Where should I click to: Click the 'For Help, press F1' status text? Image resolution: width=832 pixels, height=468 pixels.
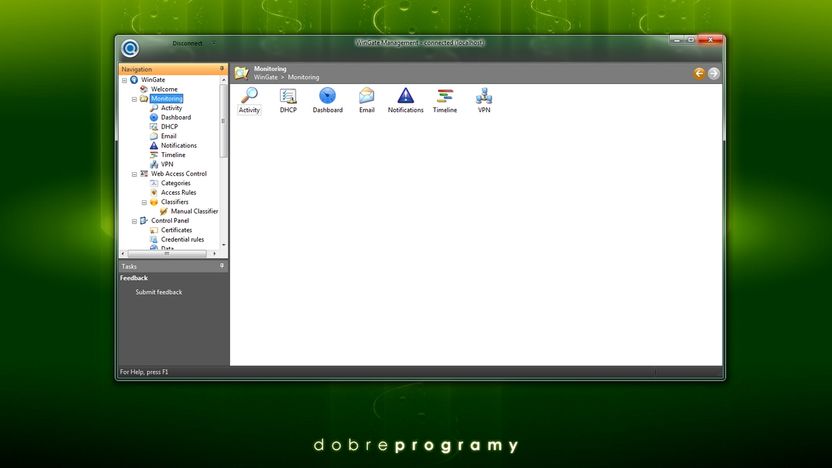tap(144, 372)
